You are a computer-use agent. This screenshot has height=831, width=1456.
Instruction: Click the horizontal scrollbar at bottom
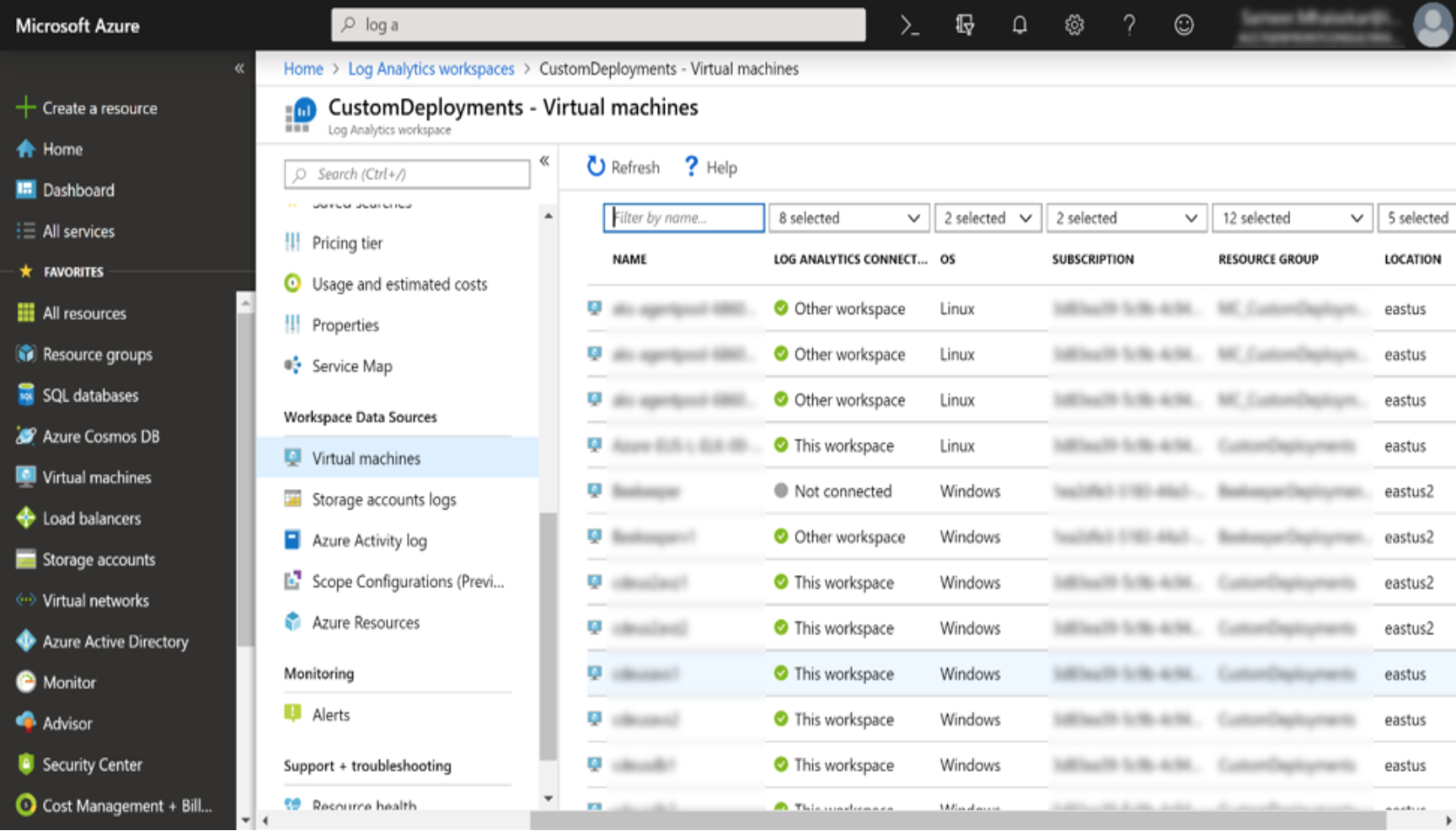(957, 820)
